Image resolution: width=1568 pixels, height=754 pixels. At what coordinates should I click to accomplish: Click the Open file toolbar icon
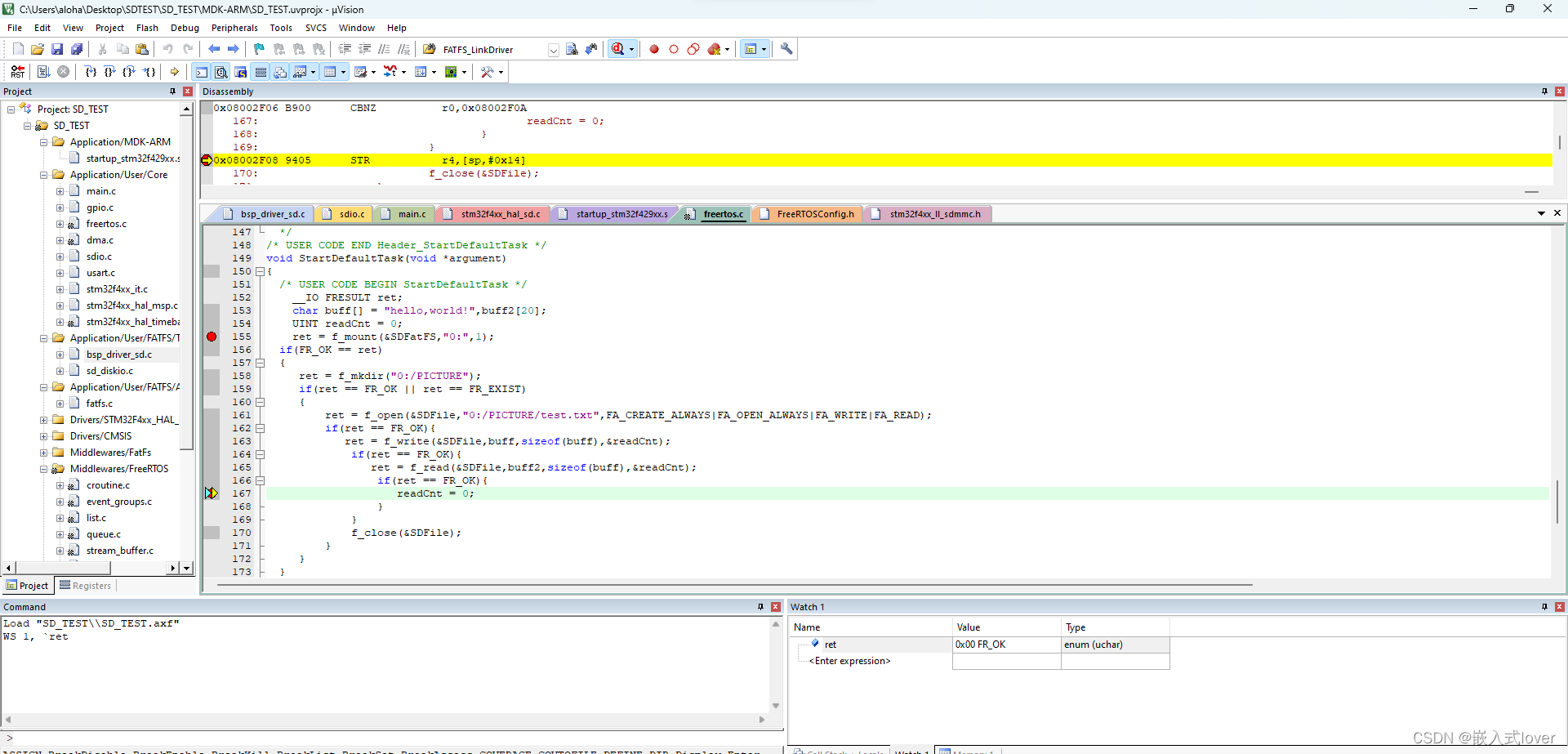click(x=38, y=49)
